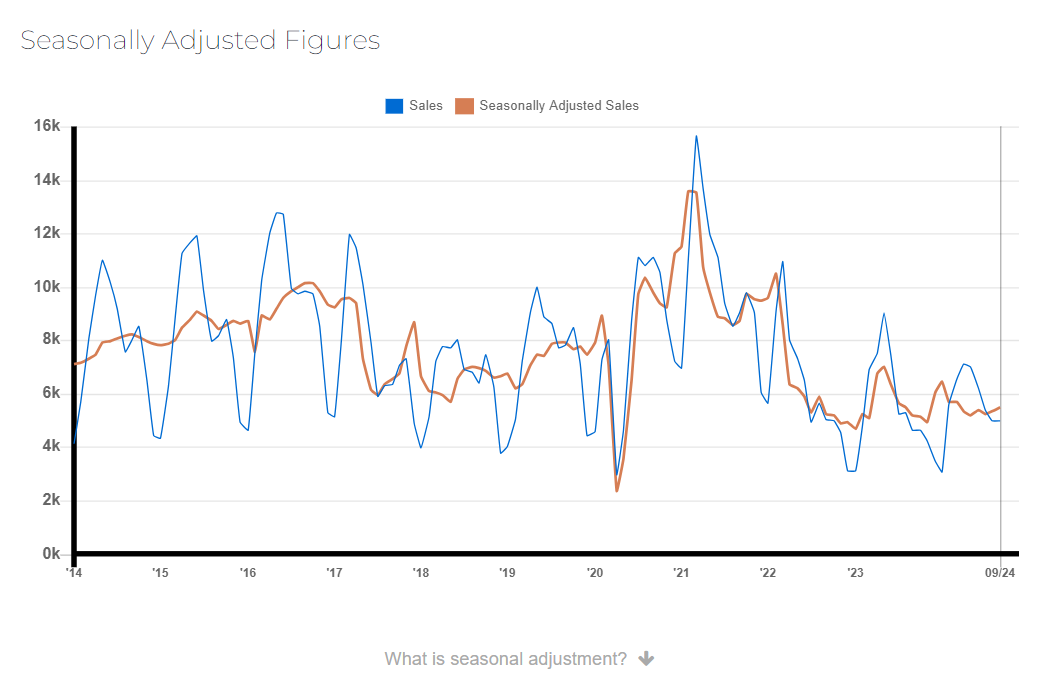Click the '21 year tick label
1040x696 pixels.
pos(681,573)
